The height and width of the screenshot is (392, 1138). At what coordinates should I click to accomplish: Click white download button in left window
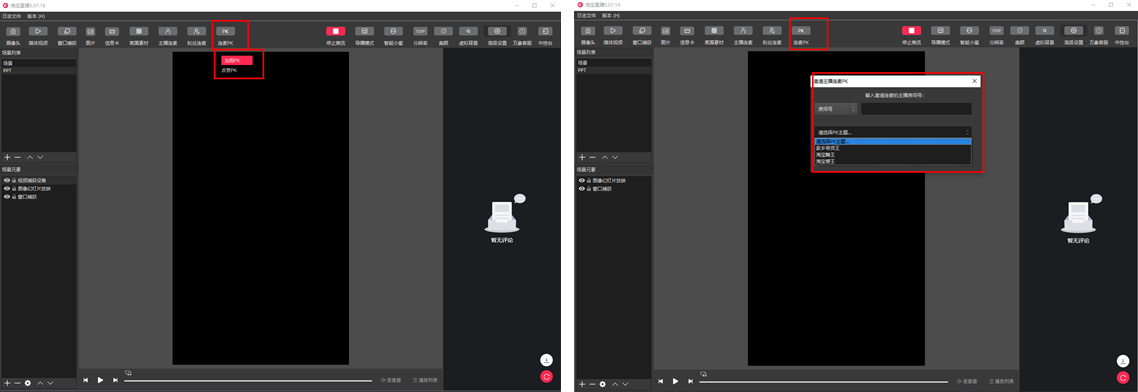(547, 360)
